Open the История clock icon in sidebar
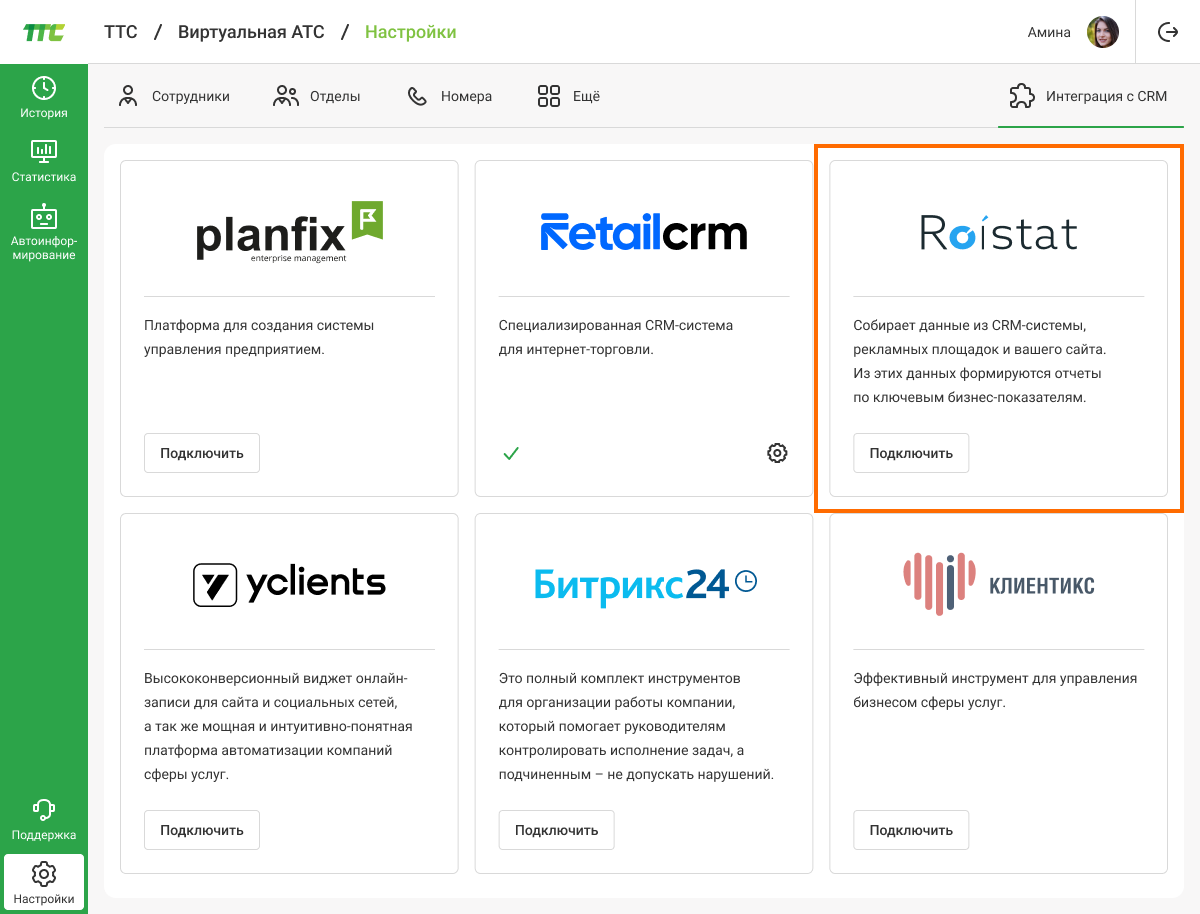Viewport: 1200px width, 914px height. (44, 88)
